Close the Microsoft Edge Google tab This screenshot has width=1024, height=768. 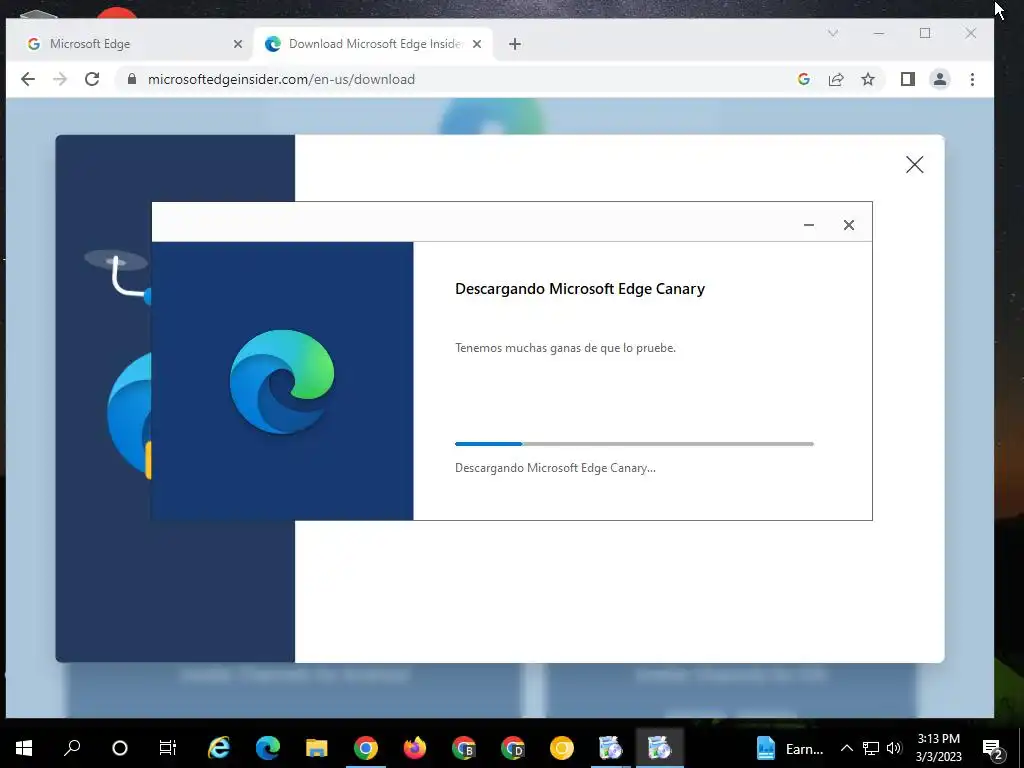pos(238,44)
